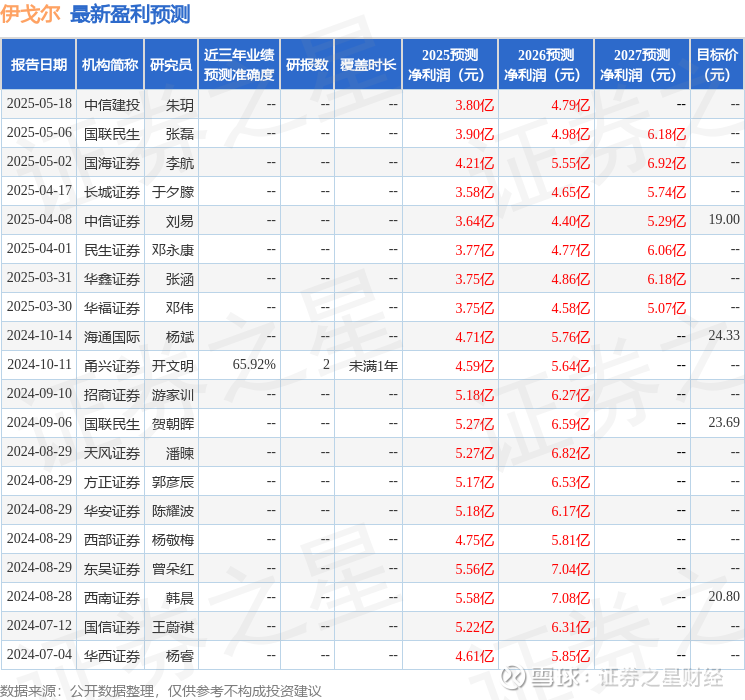Click the 目标价 column header
The height and width of the screenshot is (700, 745).
click(x=717, y=65)
